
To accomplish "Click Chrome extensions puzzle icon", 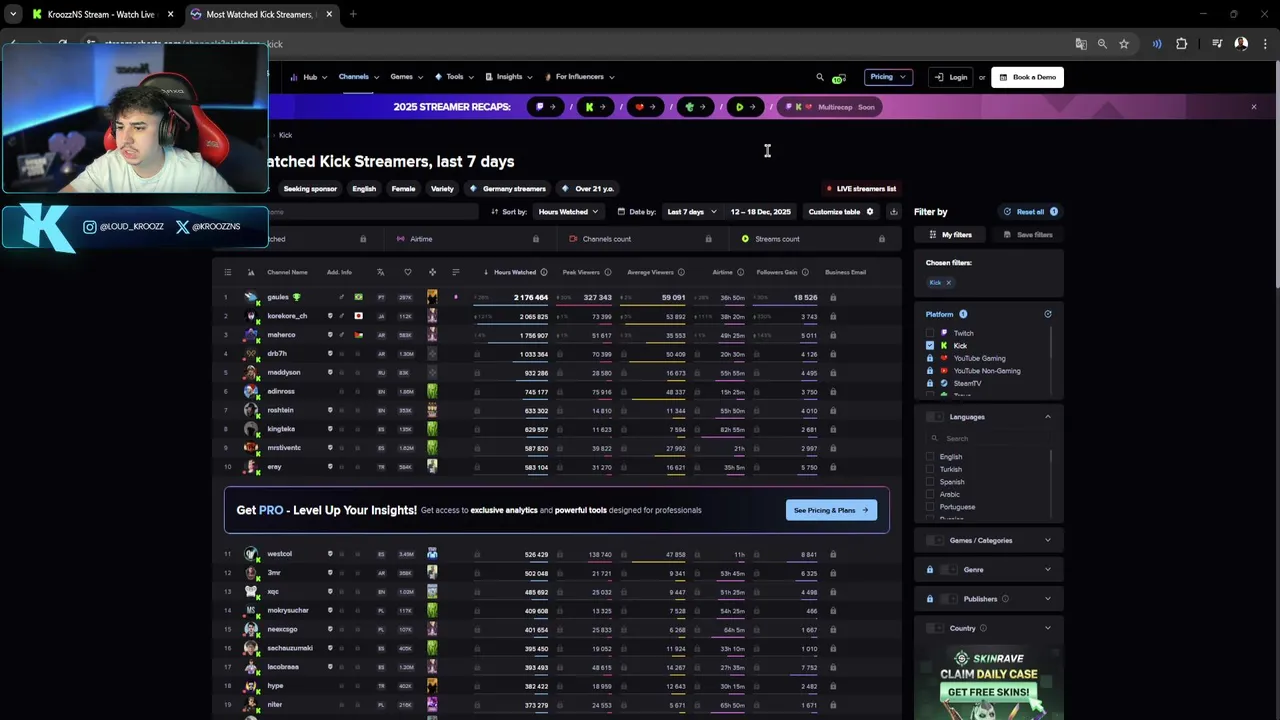I will pyautogui.click(x=1181, y=44).
